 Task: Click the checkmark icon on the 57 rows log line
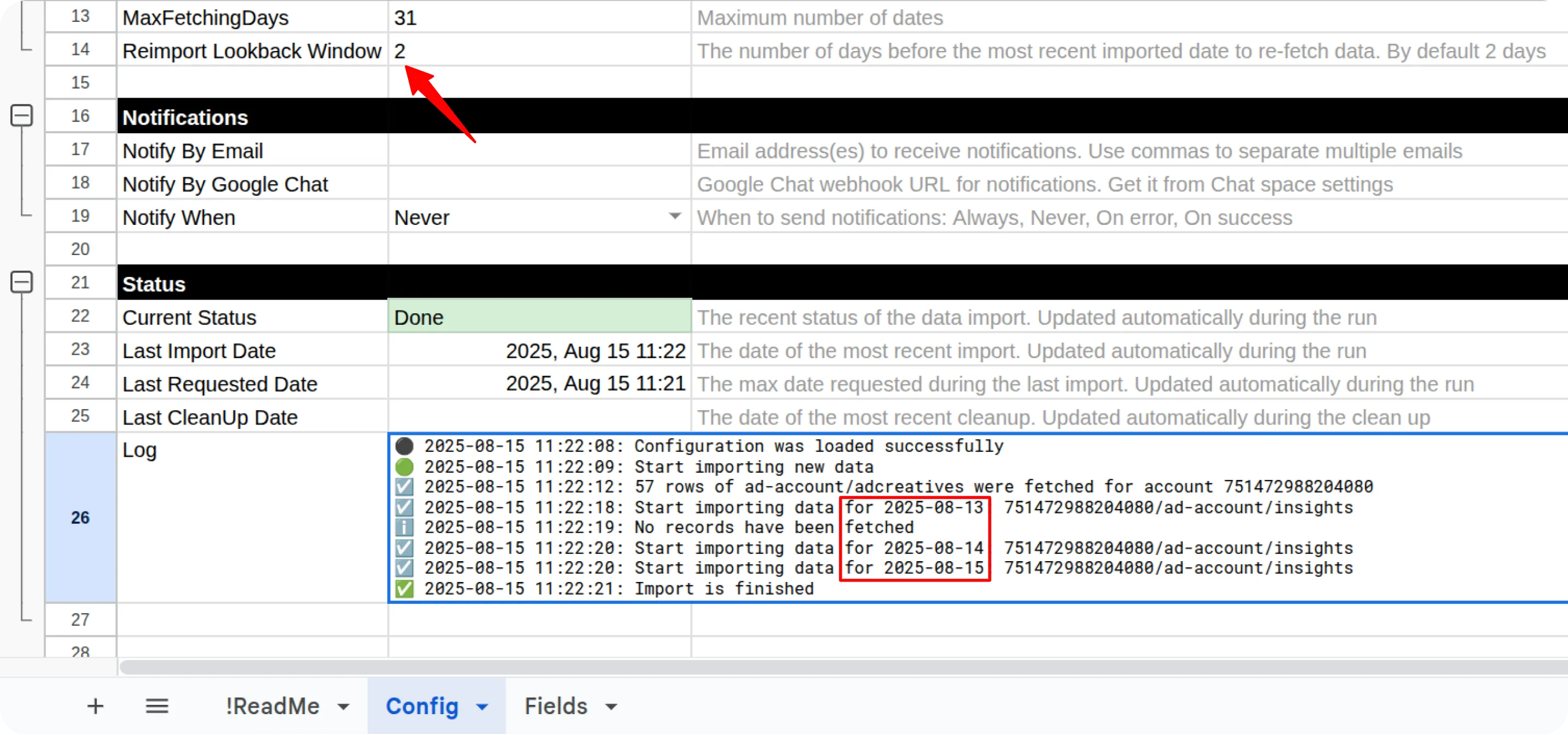(404, 486)
